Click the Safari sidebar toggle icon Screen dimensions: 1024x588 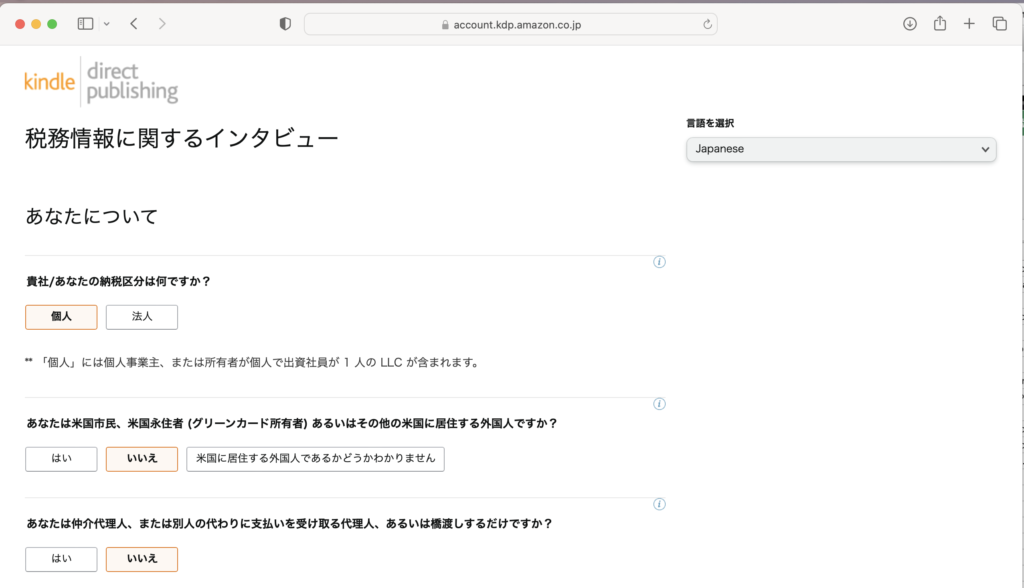click(85, 24)
